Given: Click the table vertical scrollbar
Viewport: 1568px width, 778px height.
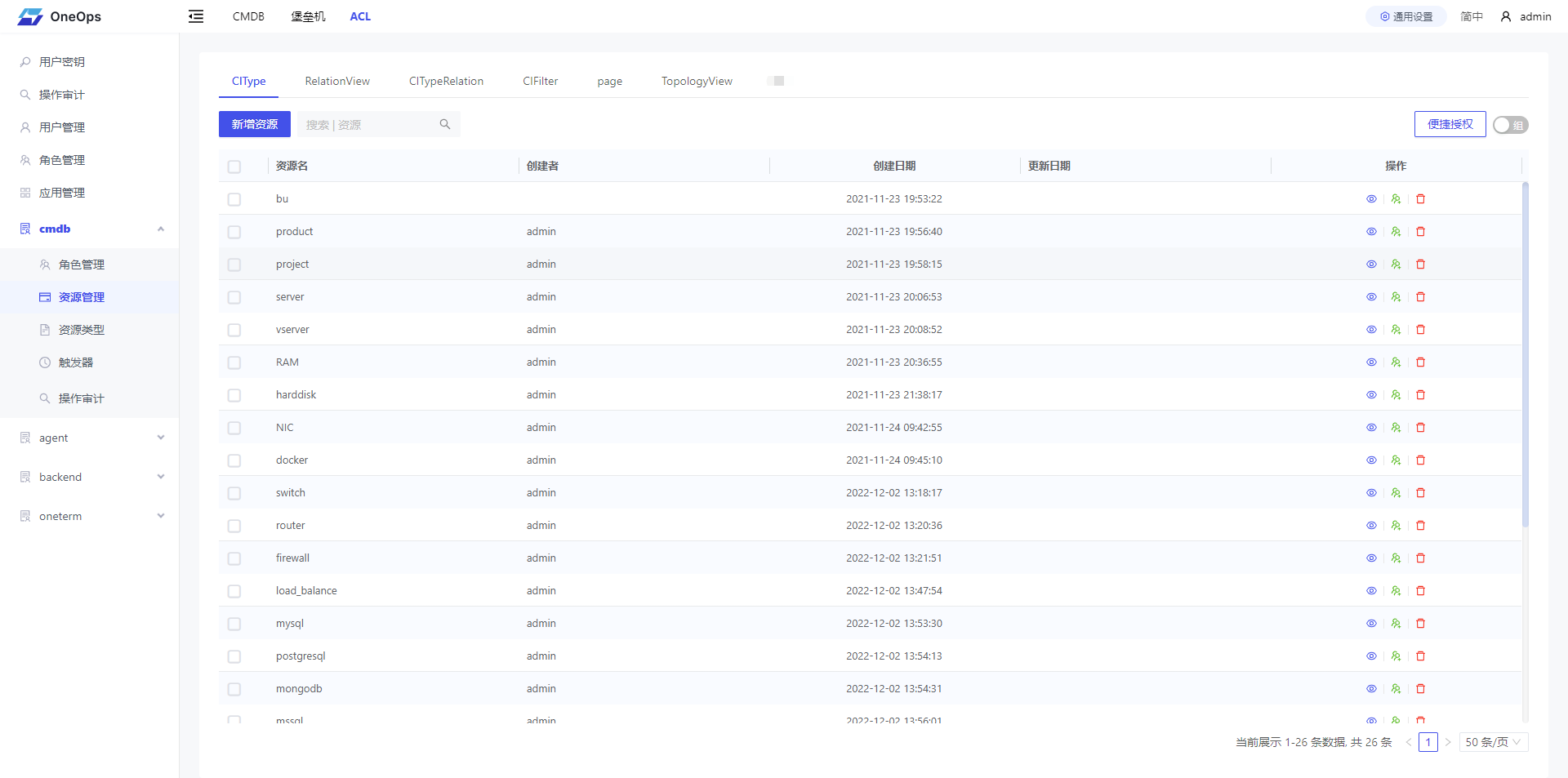Looking at the screenshot, I should click(1526, 353).
